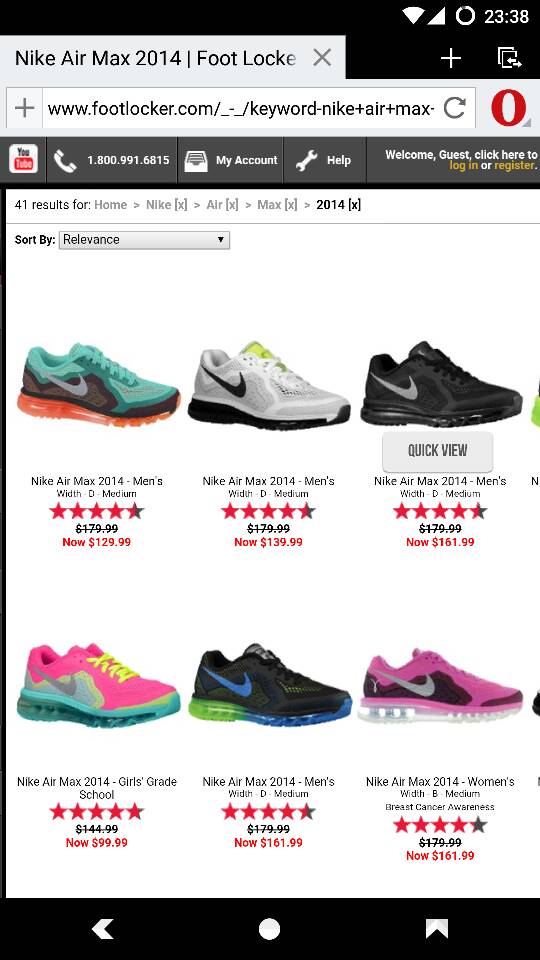Tap the Android home circle button
The image size is (540, 960).
pos(269,929)
